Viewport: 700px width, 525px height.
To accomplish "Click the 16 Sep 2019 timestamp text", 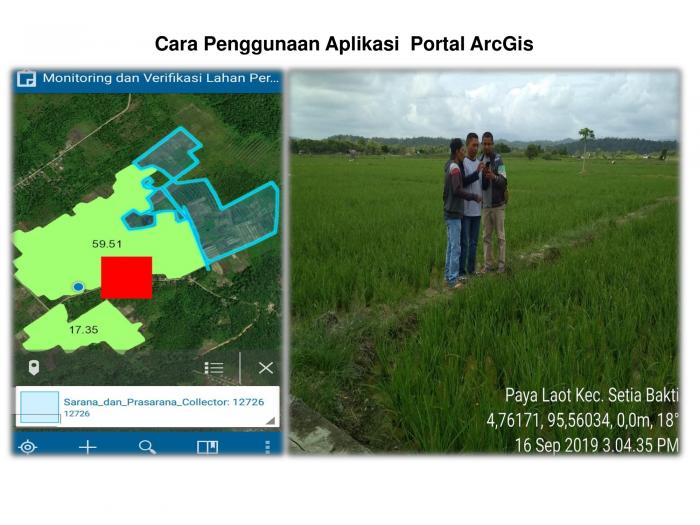I will click(x=596, y=445).
